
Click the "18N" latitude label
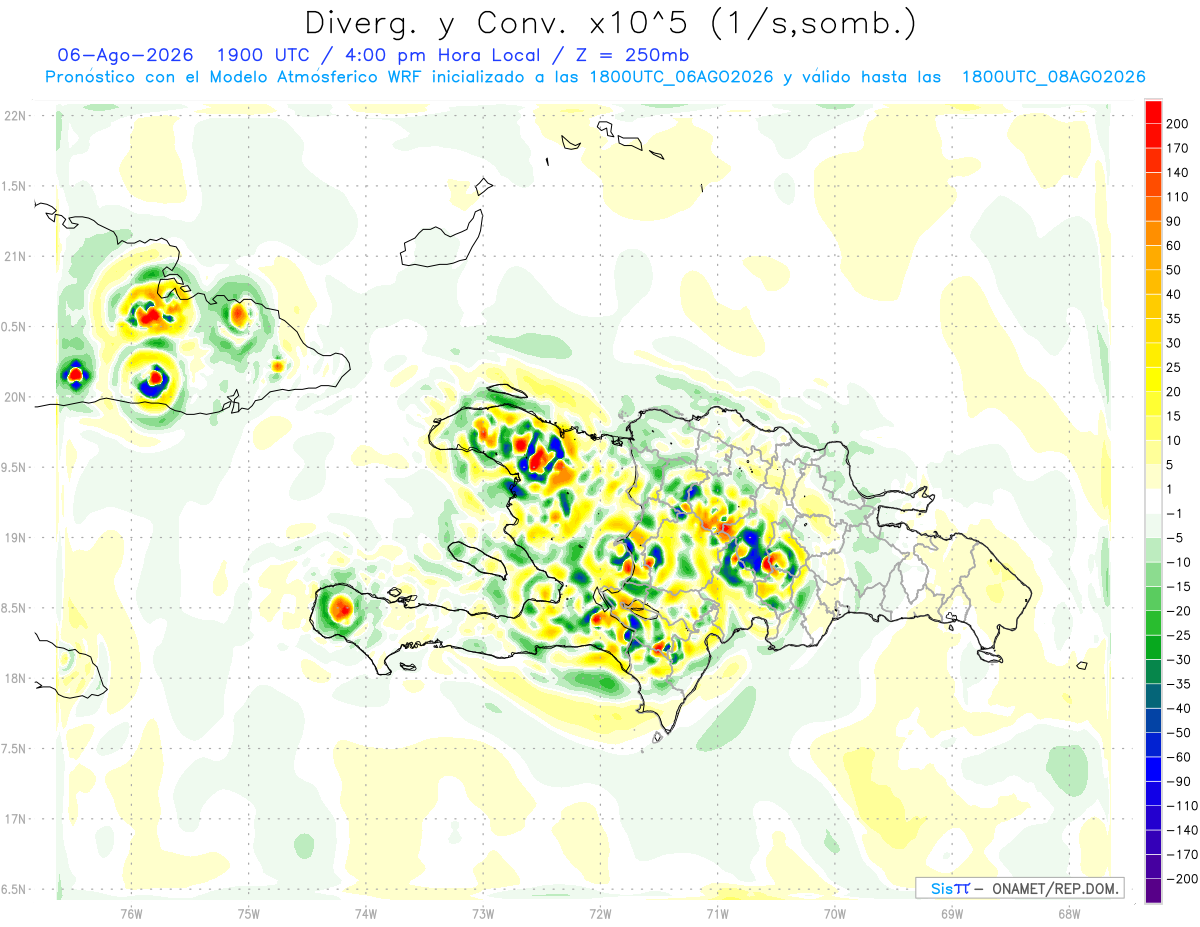coord(15,679)
